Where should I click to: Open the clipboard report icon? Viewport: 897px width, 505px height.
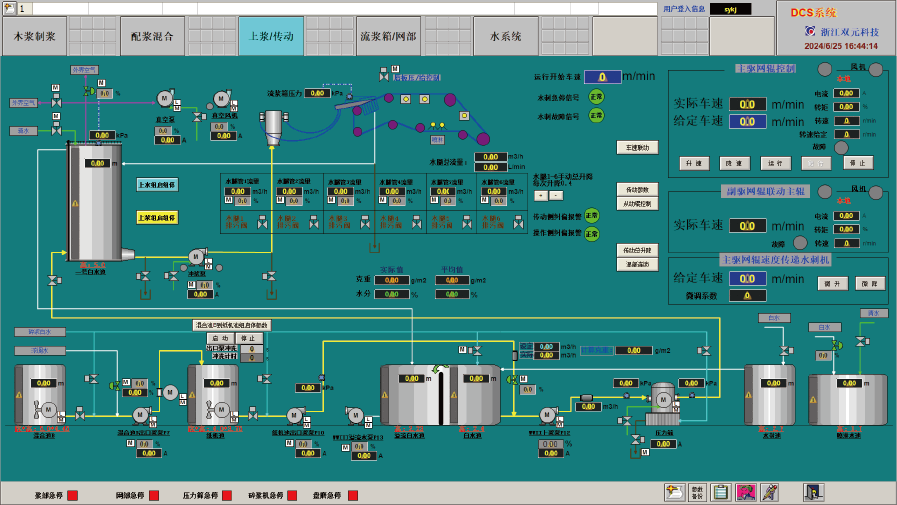point(722,491)
